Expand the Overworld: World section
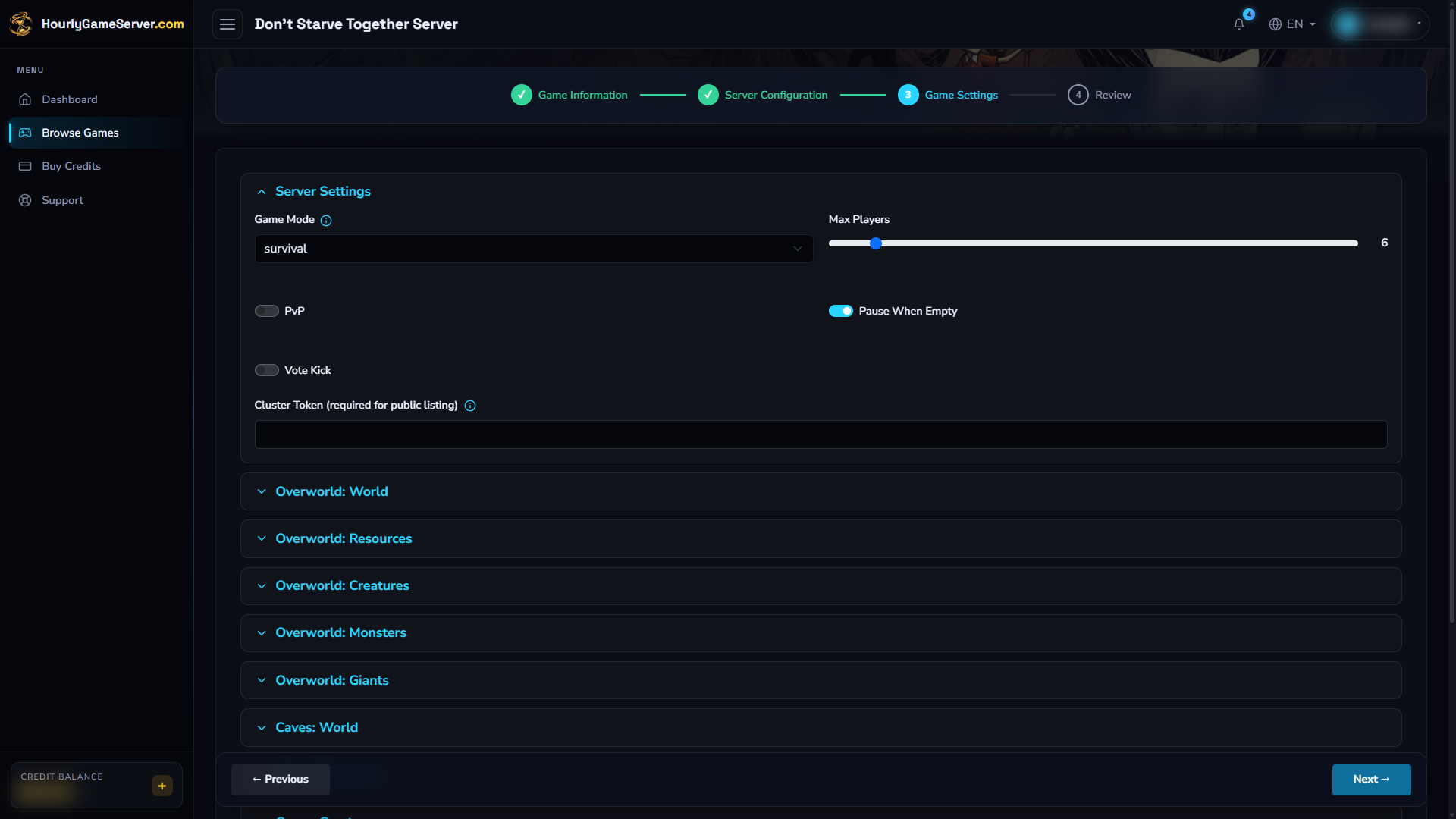This screenshot has height=819, width=1456. point(821,491)
